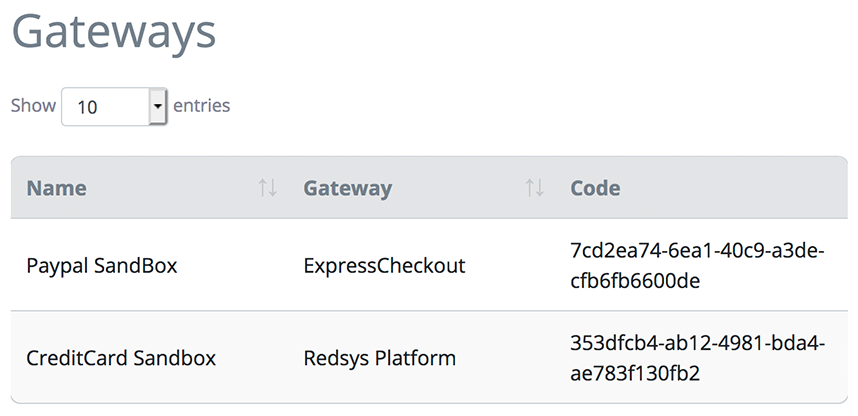Select the CreditCard Sandbox row name

tap(121, 358)
